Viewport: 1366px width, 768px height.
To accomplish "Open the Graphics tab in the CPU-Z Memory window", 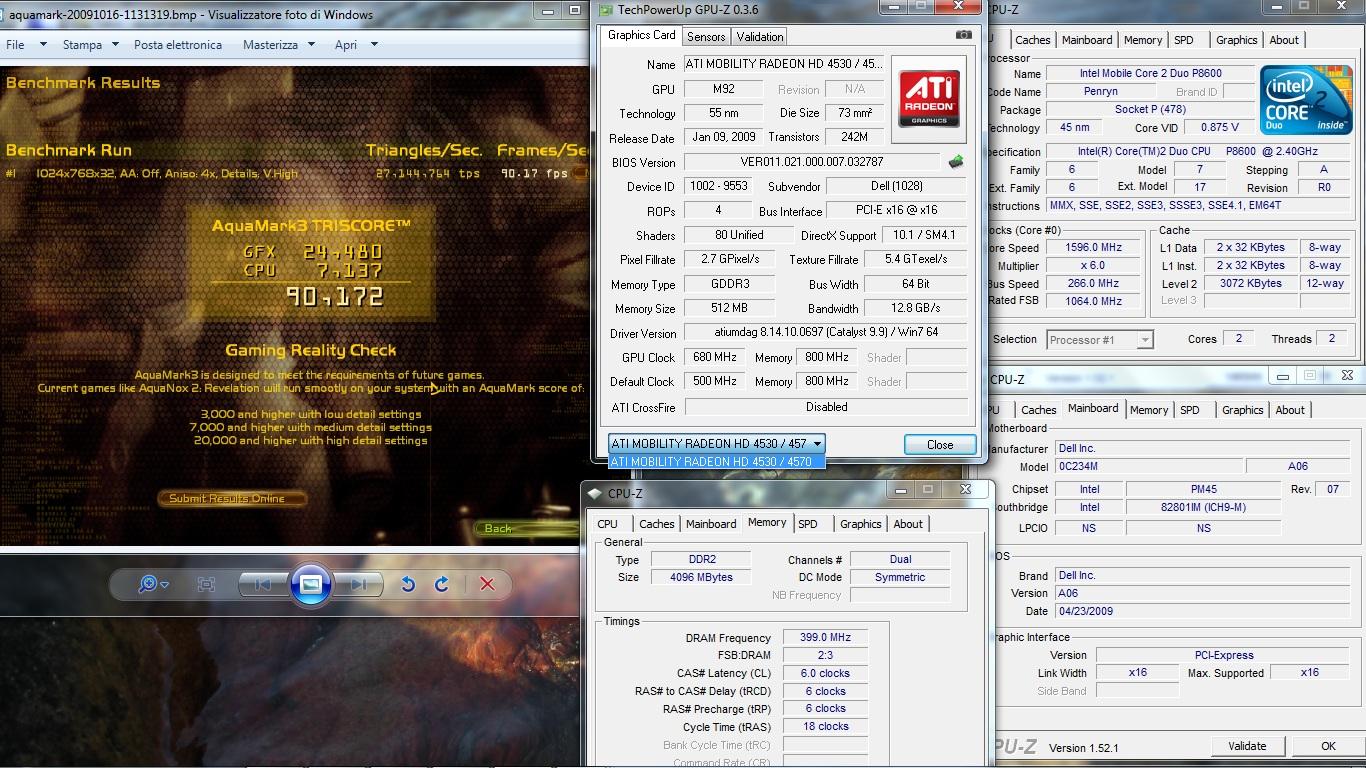I will click(861, 524).
